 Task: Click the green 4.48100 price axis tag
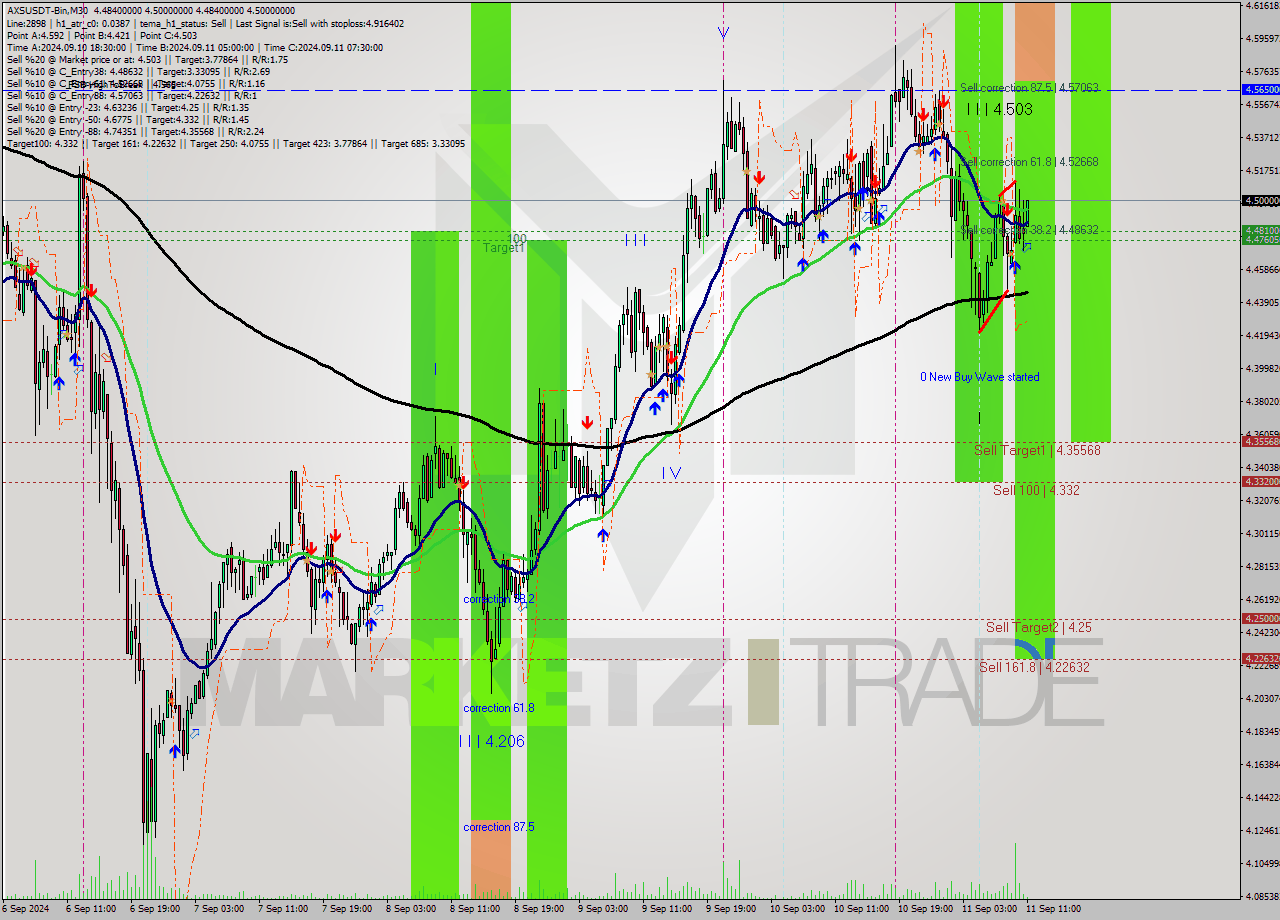point(1260,230)
